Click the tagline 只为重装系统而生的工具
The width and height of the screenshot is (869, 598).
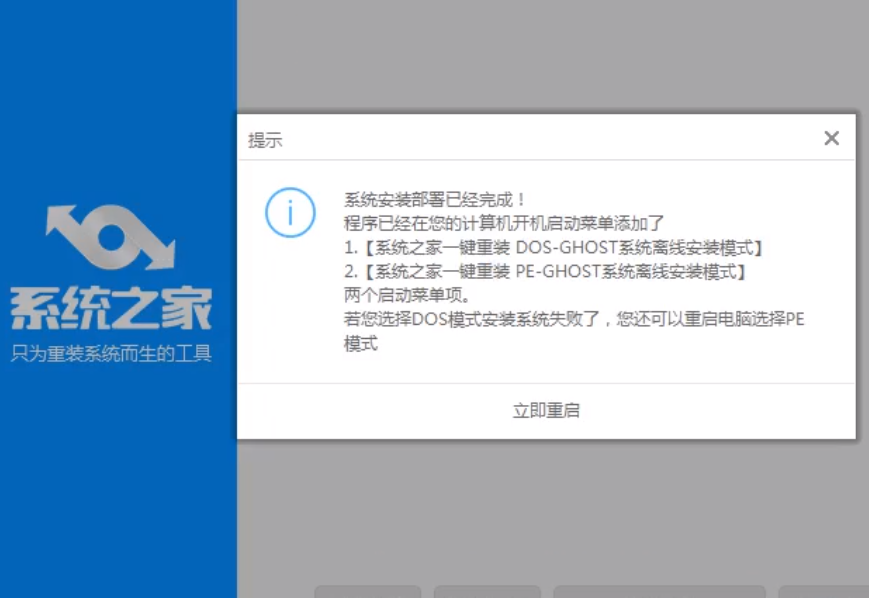[x=112, y=352]
